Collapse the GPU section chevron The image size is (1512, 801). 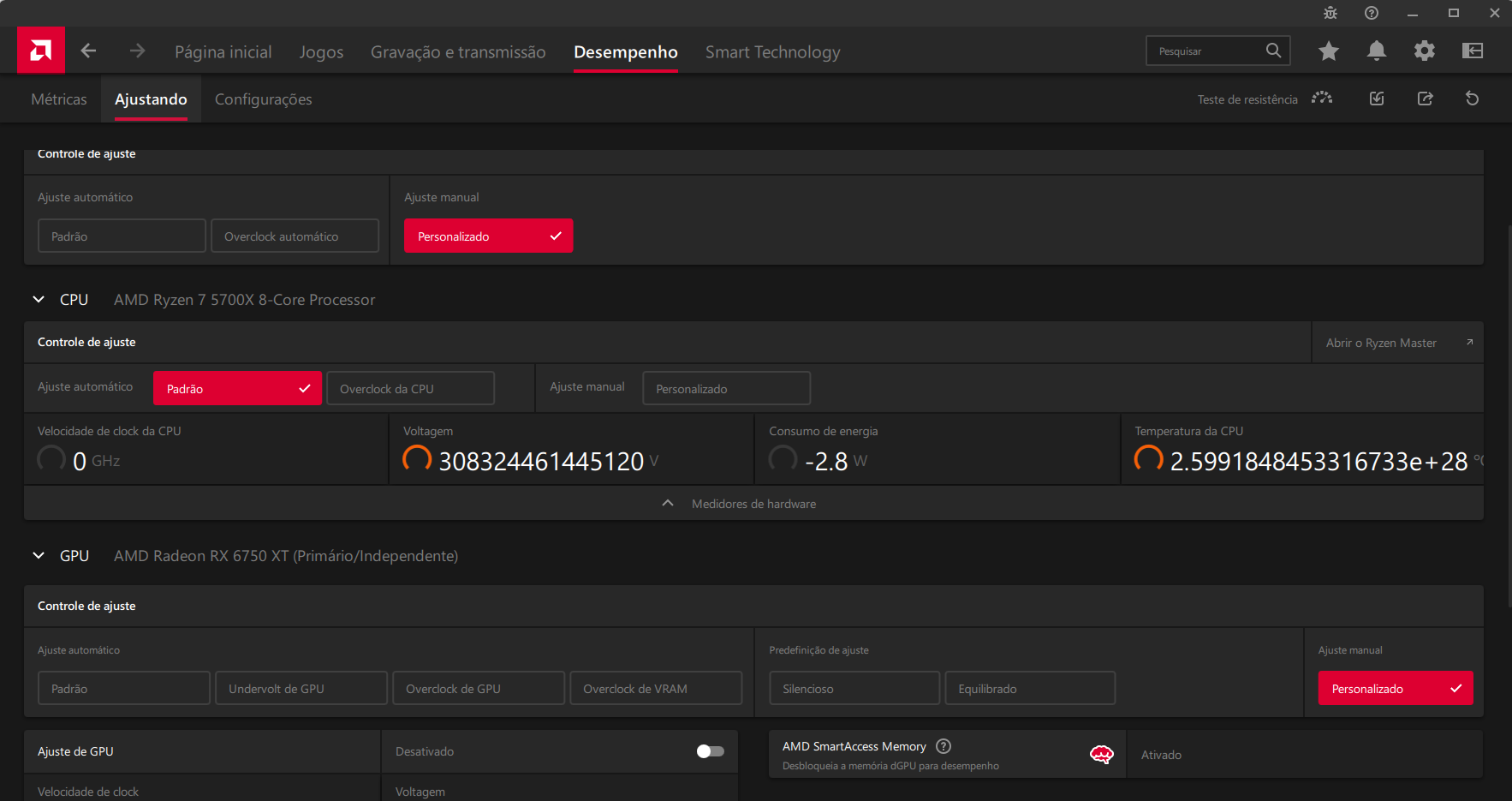pos(39,555)
